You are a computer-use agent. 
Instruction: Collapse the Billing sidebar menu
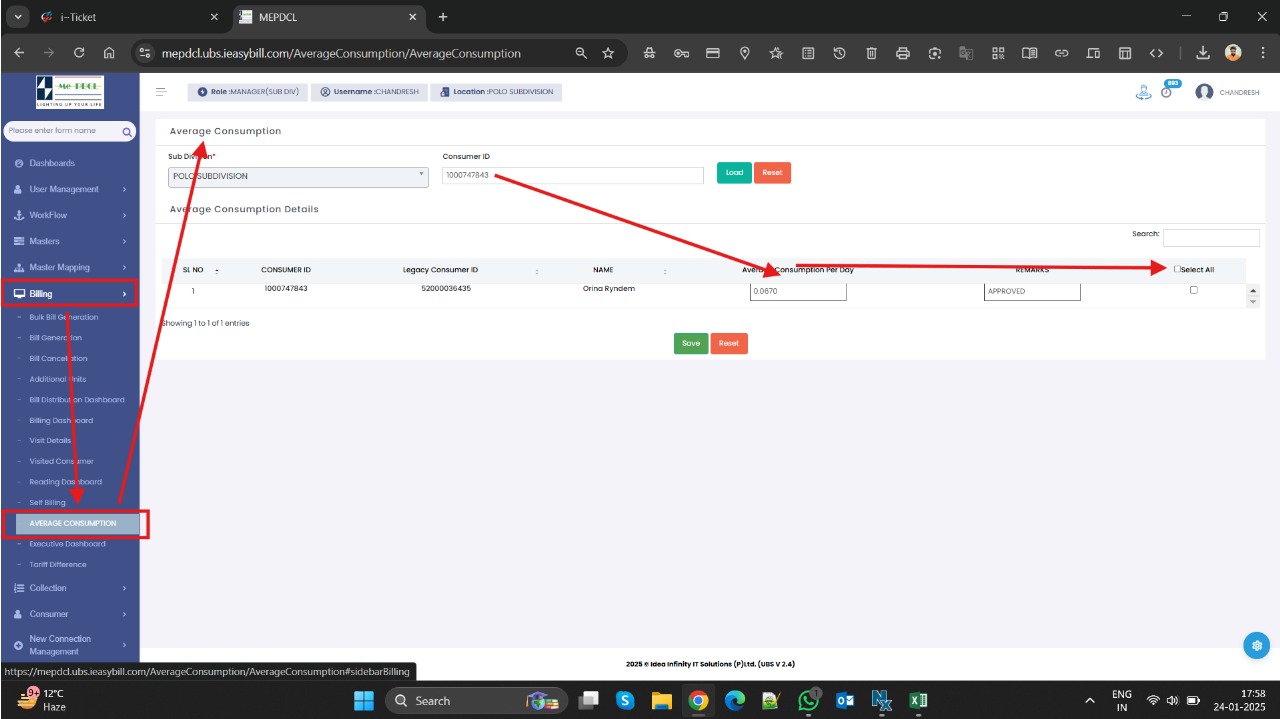click(70, 294)
